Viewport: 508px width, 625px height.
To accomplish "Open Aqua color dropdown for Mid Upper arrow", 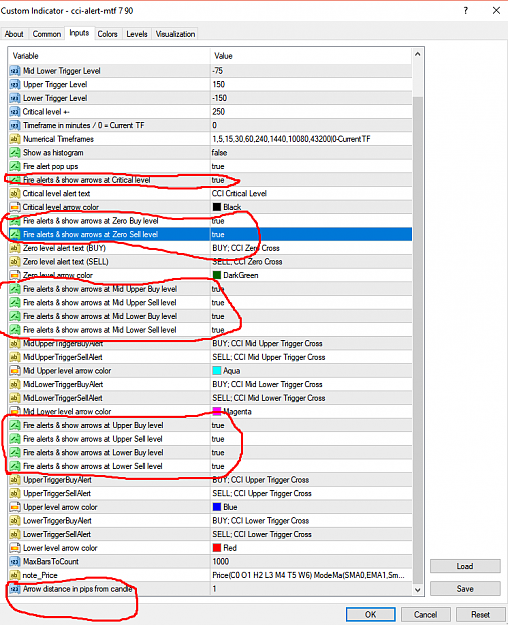I will (x=311, y=371).
